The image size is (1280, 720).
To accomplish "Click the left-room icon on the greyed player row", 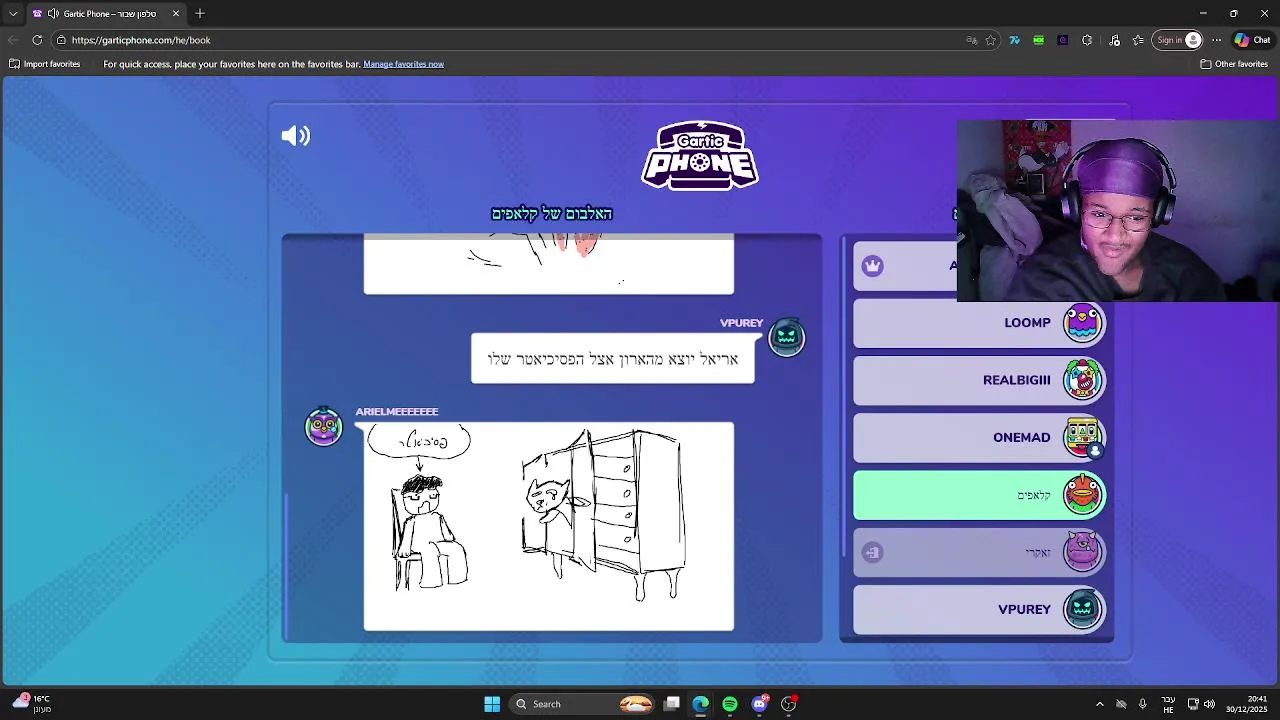I will tap(873, 552).
